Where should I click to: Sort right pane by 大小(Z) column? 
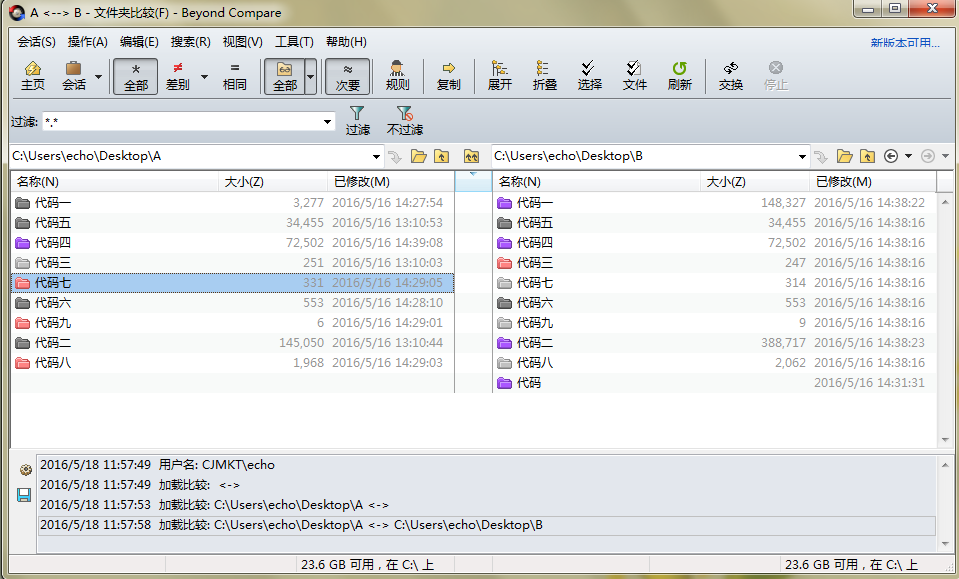tap(755, 182)
